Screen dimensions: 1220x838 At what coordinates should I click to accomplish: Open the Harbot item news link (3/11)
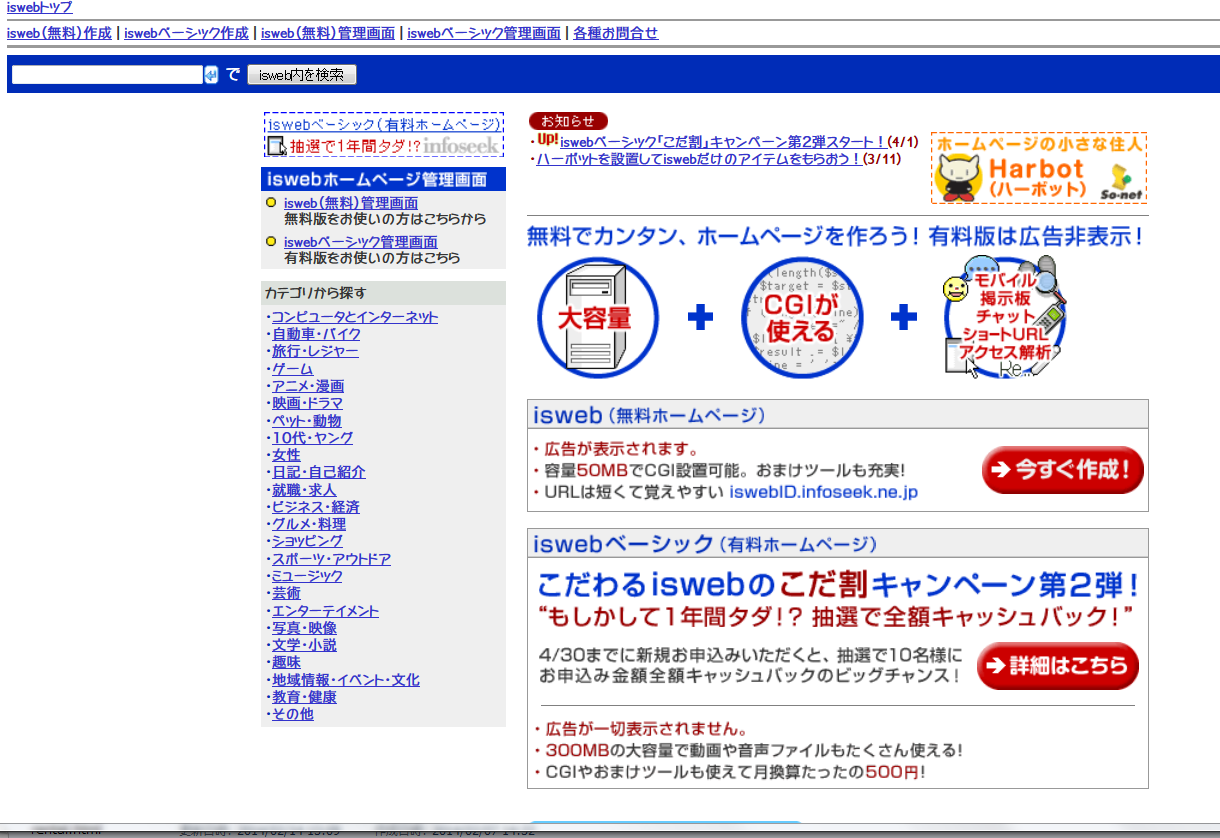tap(698, 159)
